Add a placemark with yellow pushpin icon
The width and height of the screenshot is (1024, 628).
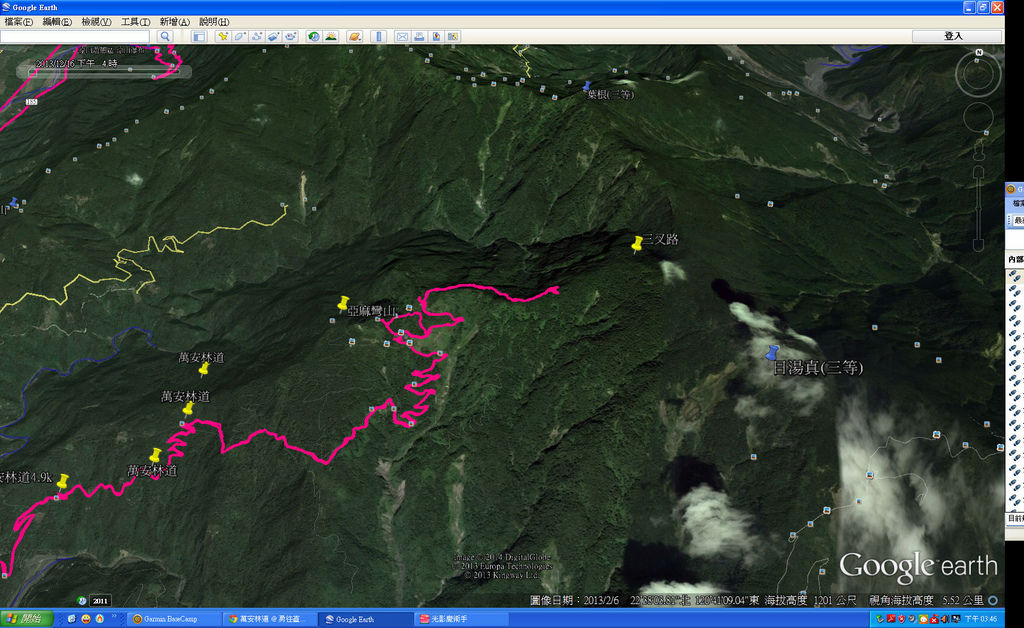coord(223,37)
